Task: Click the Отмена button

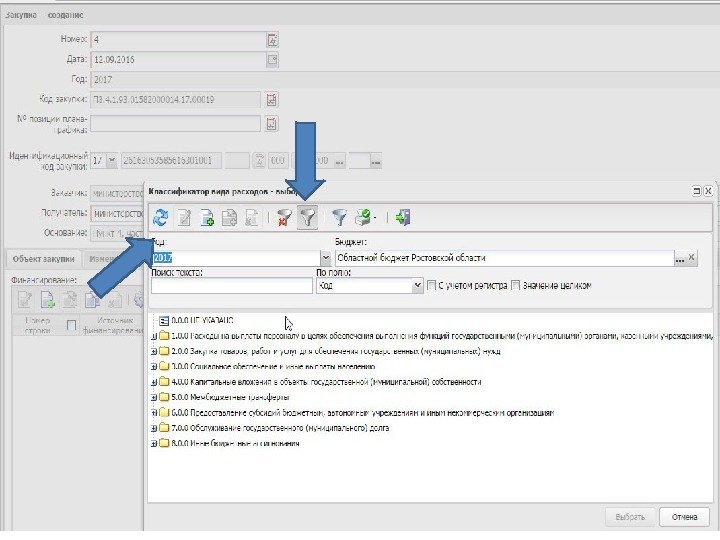Action: [x=684, y=517]
